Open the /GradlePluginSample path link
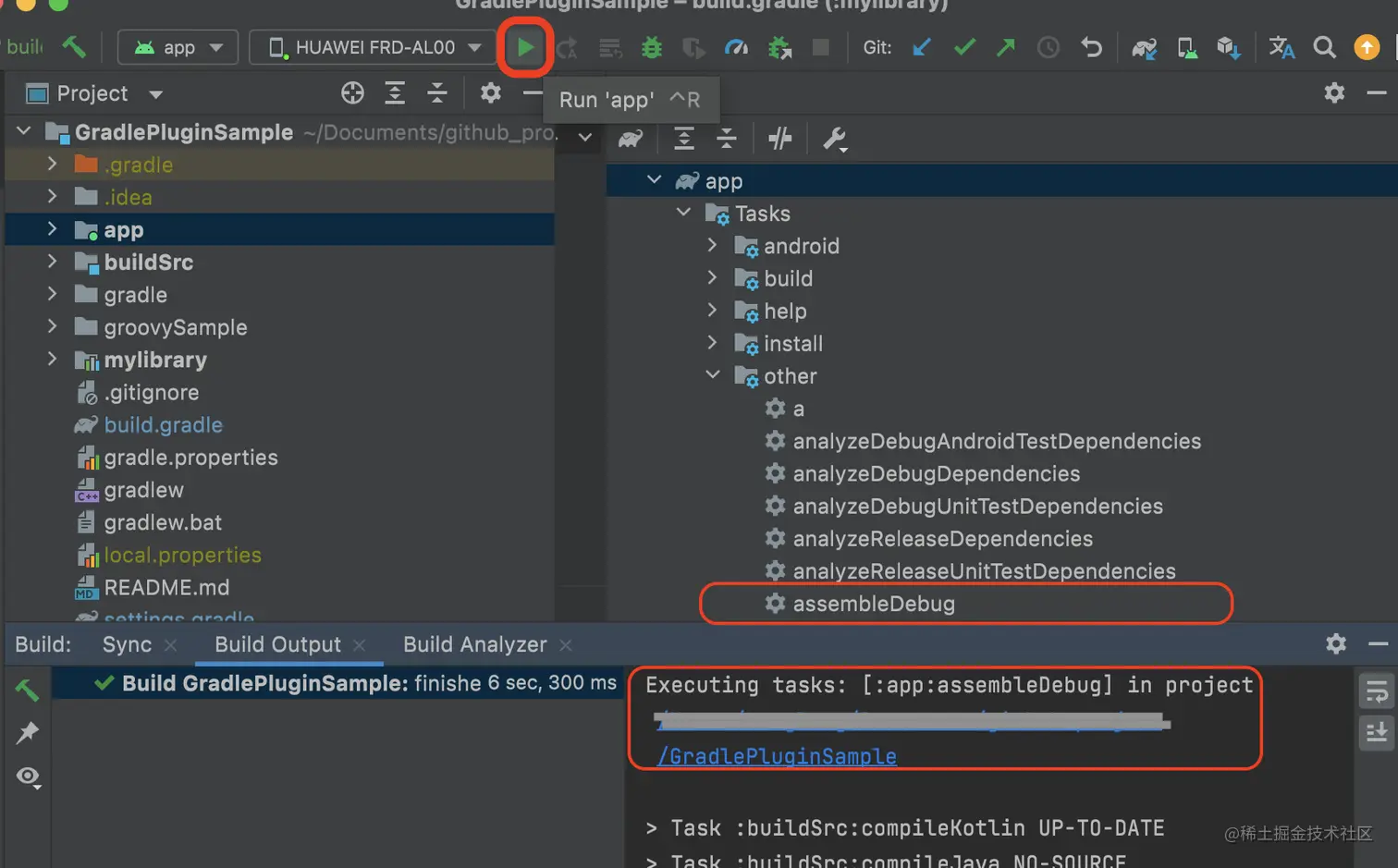 click(x=777, y=756)
